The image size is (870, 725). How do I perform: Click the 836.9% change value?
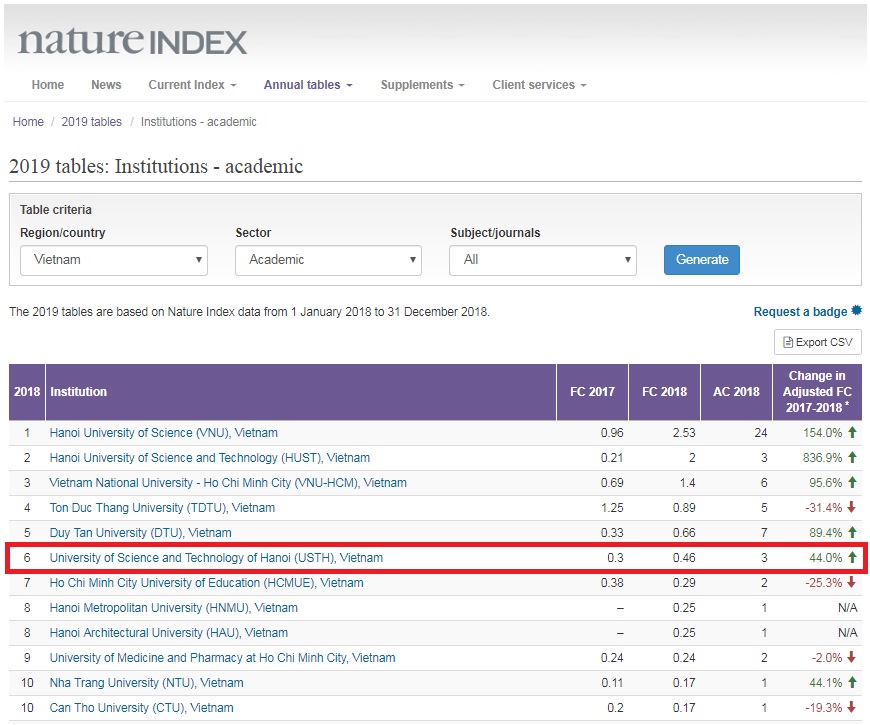[x=822, y=458]
